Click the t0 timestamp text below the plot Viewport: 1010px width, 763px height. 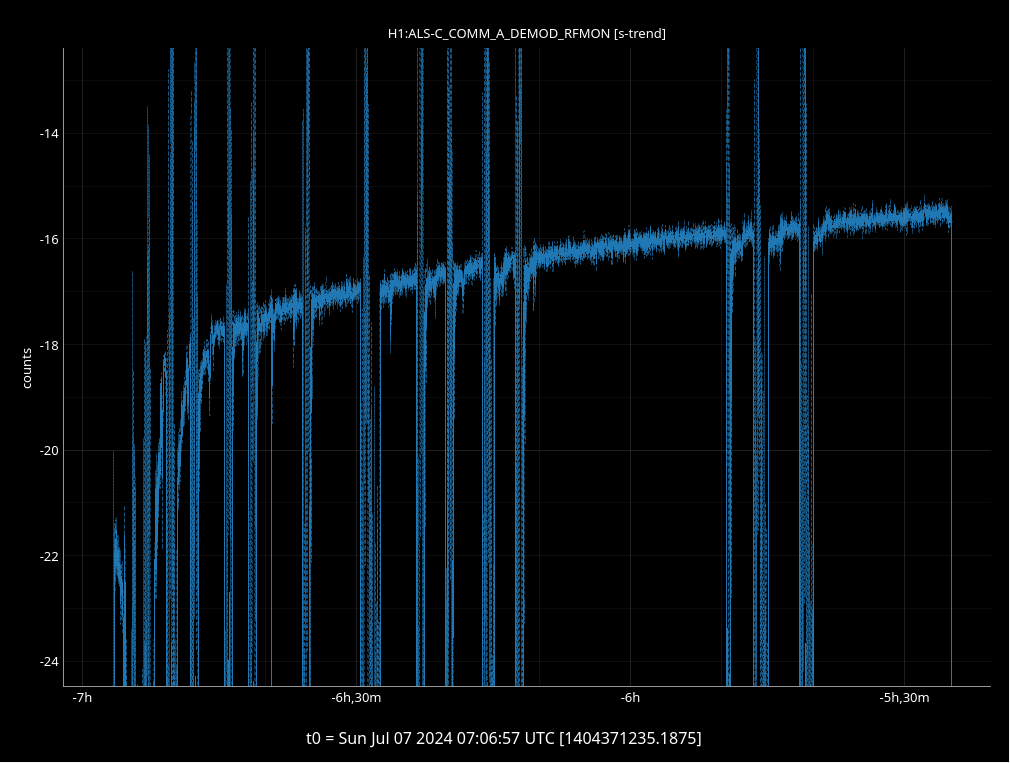coord(504,738)
